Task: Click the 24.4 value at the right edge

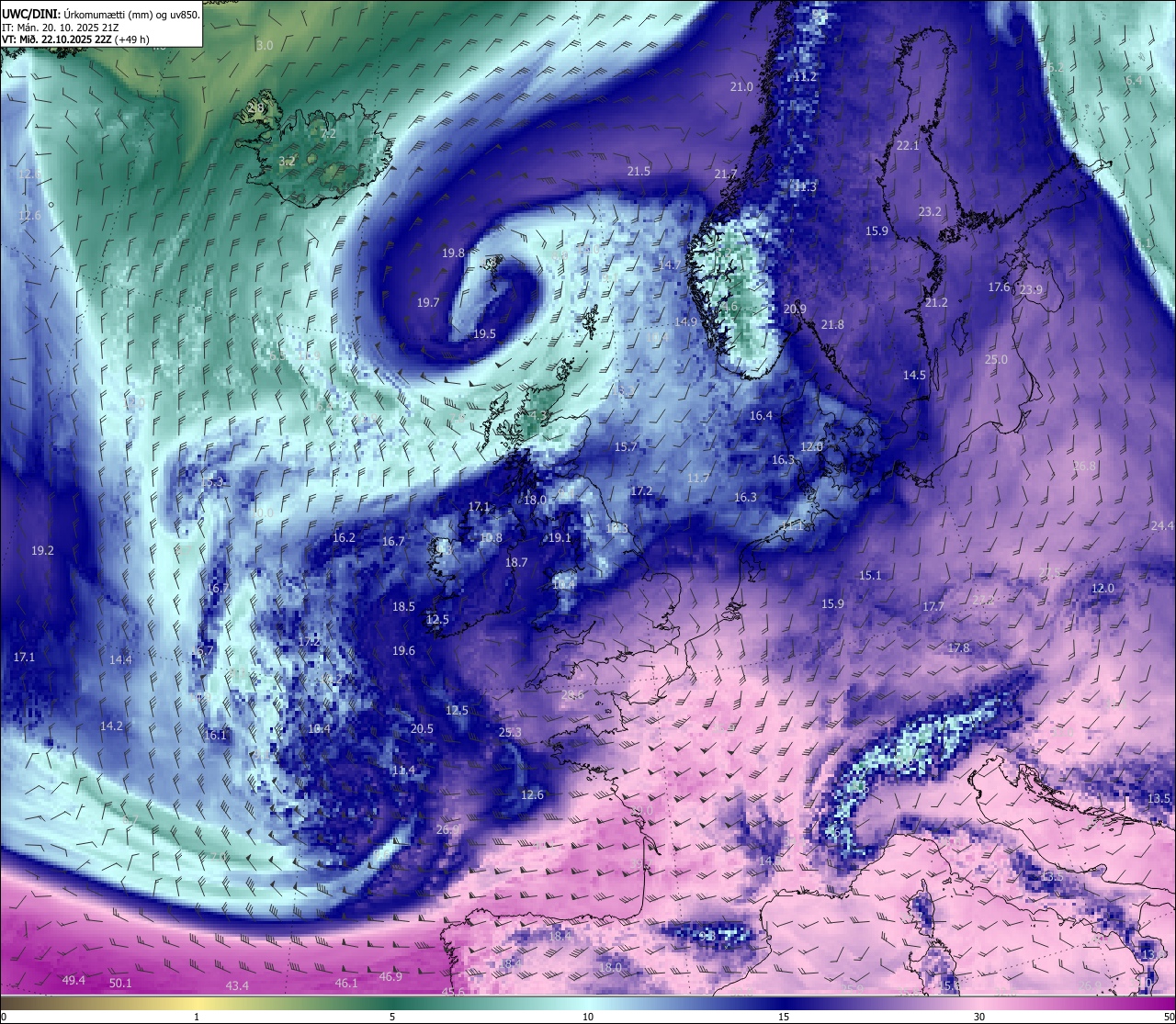Action: (1162, 525)
